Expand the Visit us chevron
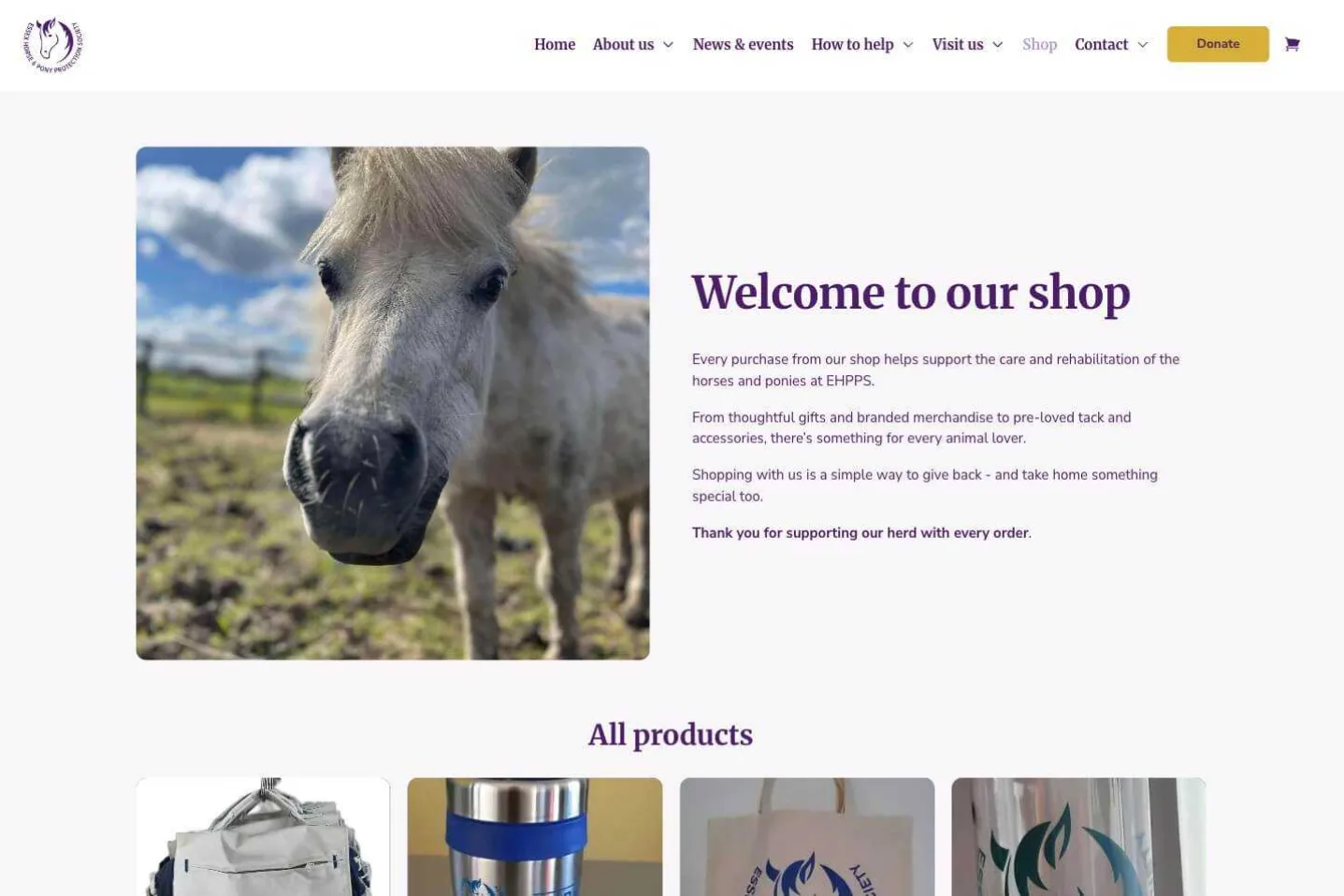 point(997,45)
